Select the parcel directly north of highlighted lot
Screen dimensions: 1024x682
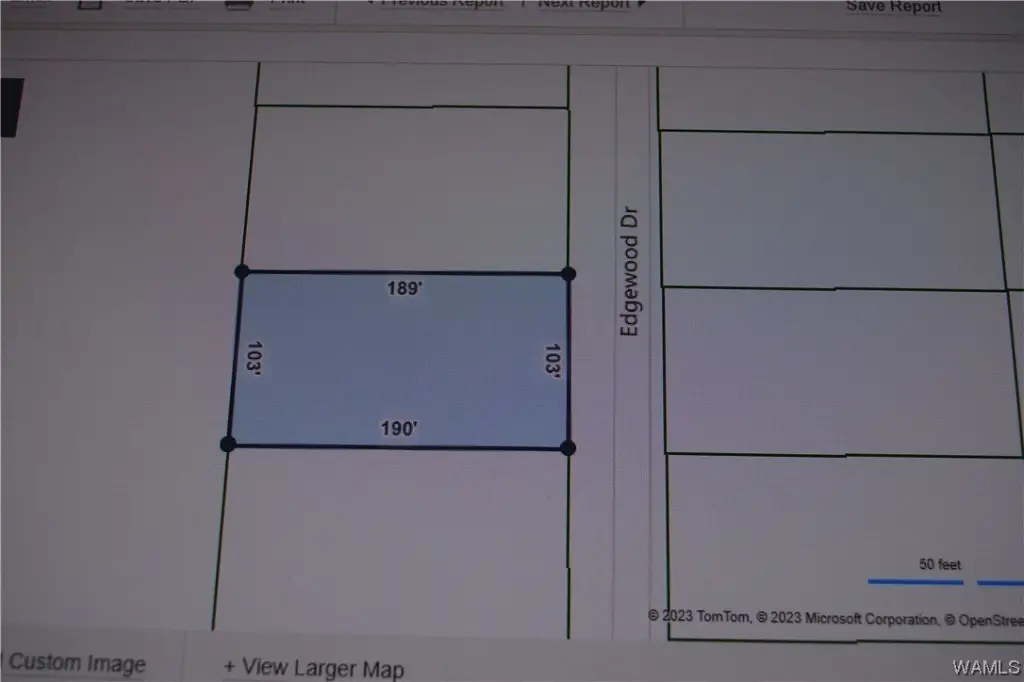405,188
